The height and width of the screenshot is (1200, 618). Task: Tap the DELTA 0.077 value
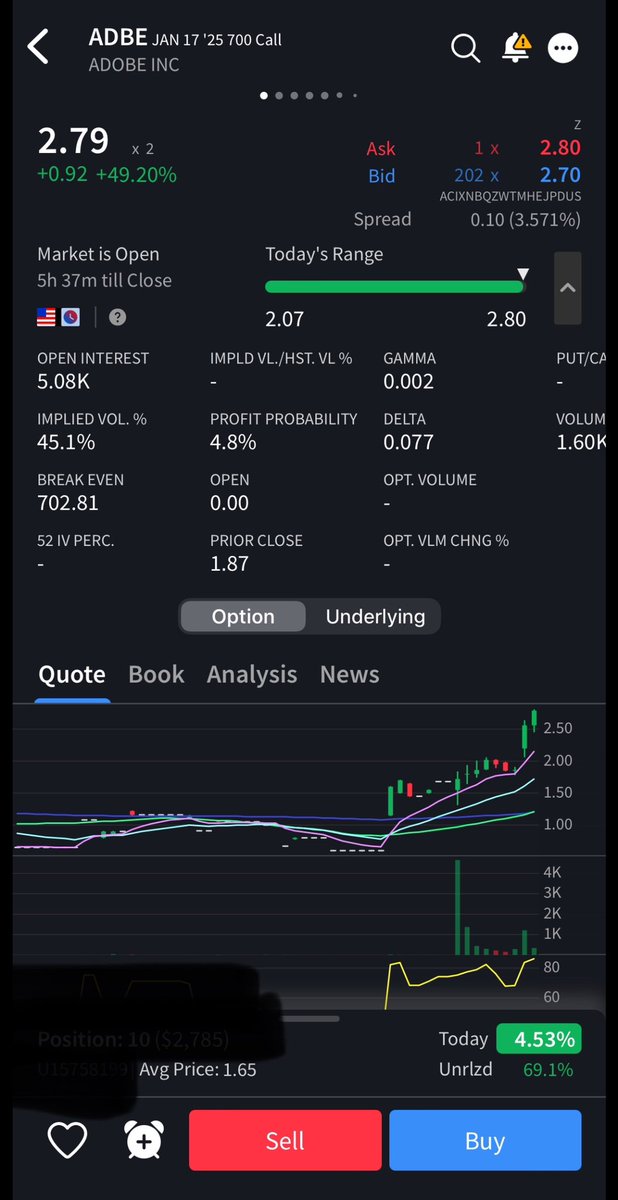click(409, 442)
